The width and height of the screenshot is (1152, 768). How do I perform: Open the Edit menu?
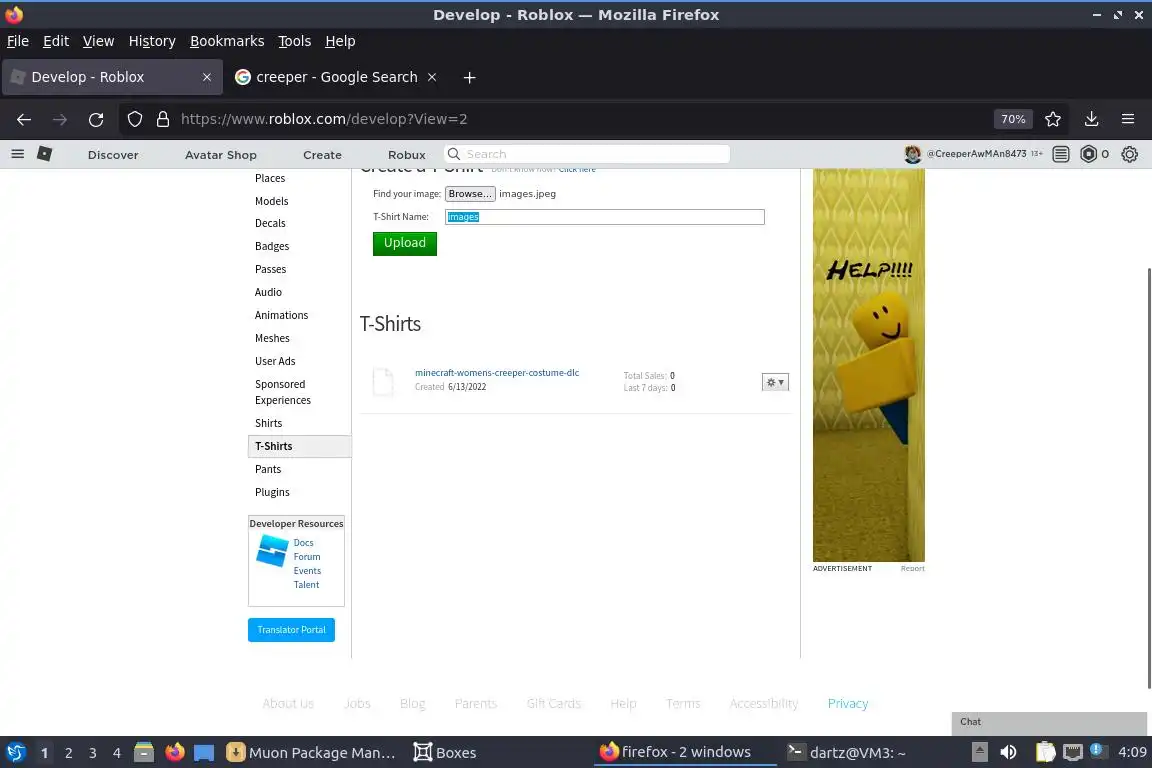point(56,41)
